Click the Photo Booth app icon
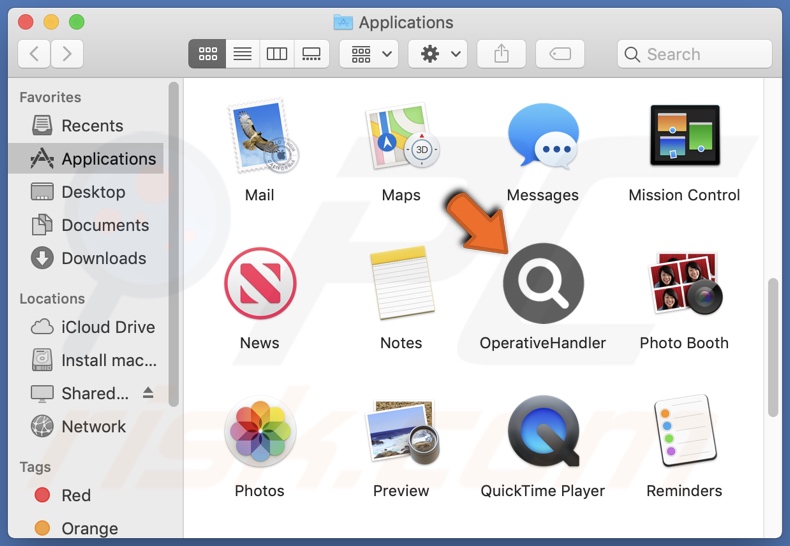790x546 pixels. point(685,284)
